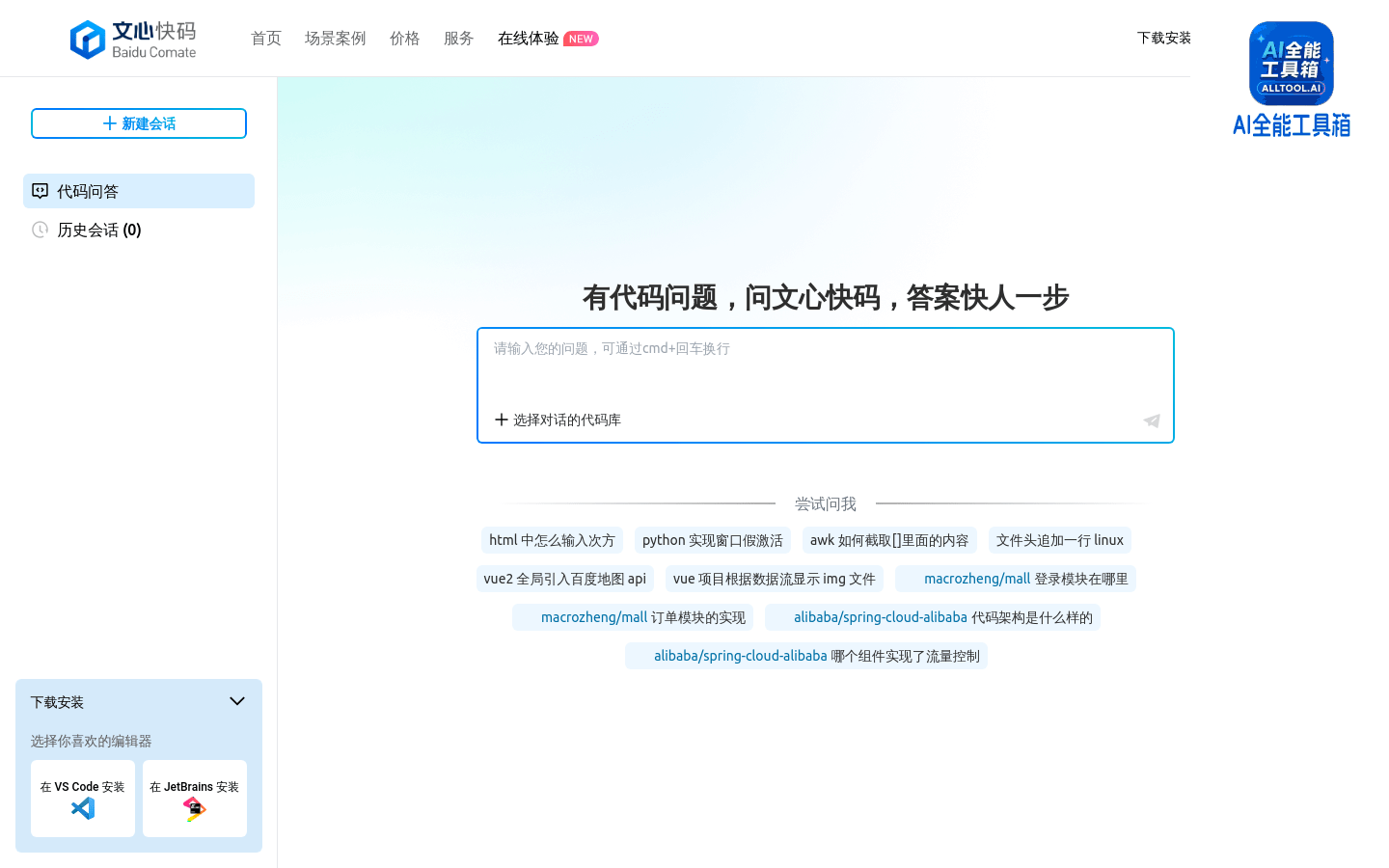Click the 代码问答 chat icon
This screenshot has width=1389, height=868.
pos(40,191)
